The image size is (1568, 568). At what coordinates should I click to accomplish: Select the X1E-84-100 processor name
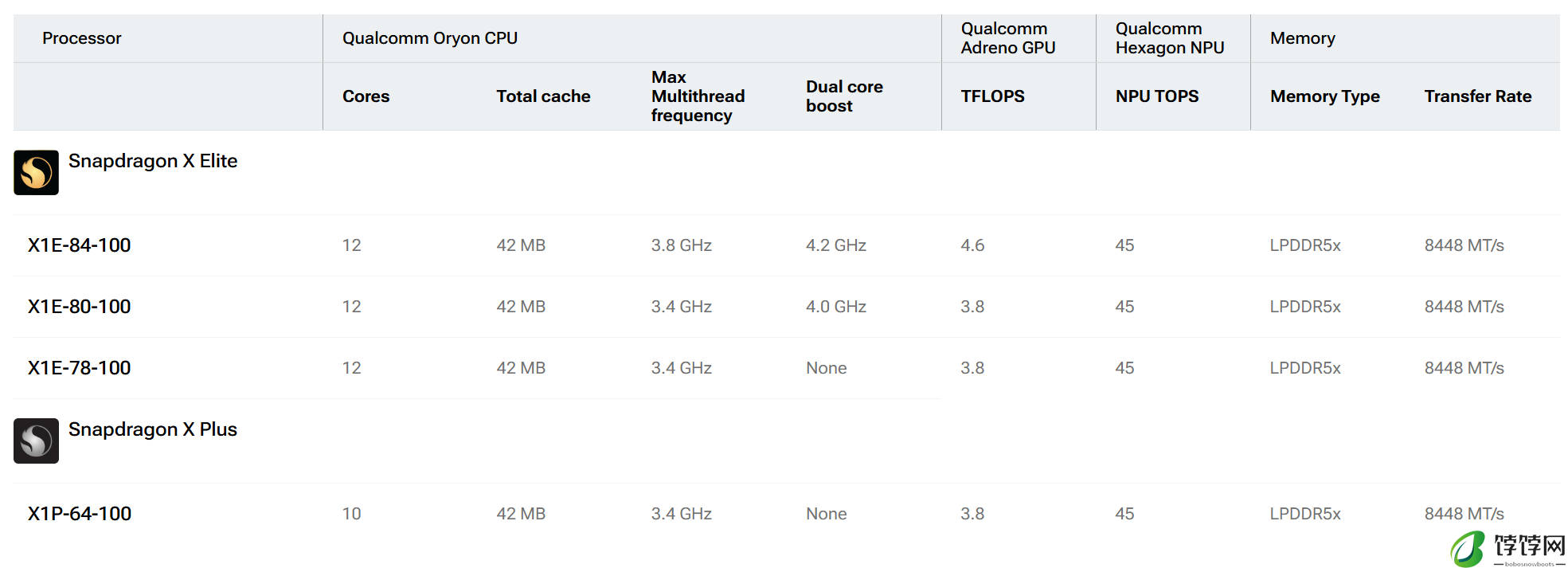coord(80,245)
